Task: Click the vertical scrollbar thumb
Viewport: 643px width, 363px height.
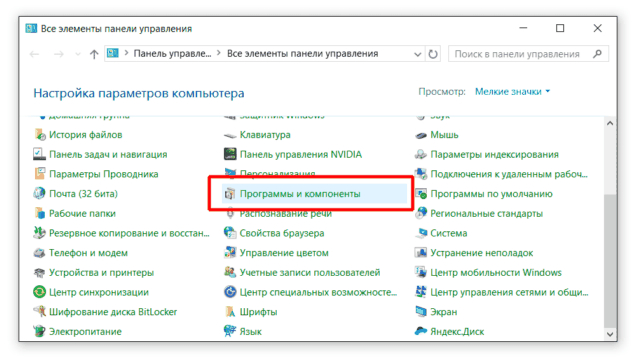Action: 610,261
